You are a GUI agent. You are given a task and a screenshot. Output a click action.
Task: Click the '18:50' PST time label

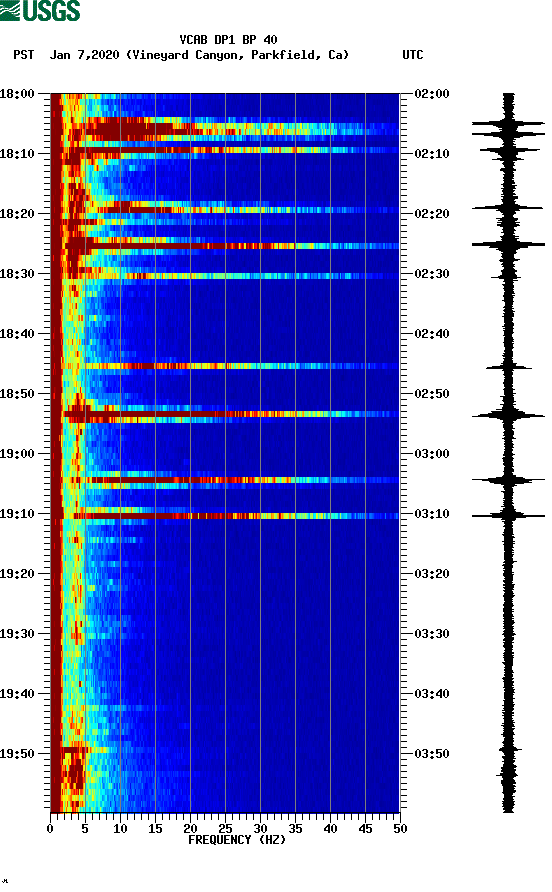(x=17, y=394)
